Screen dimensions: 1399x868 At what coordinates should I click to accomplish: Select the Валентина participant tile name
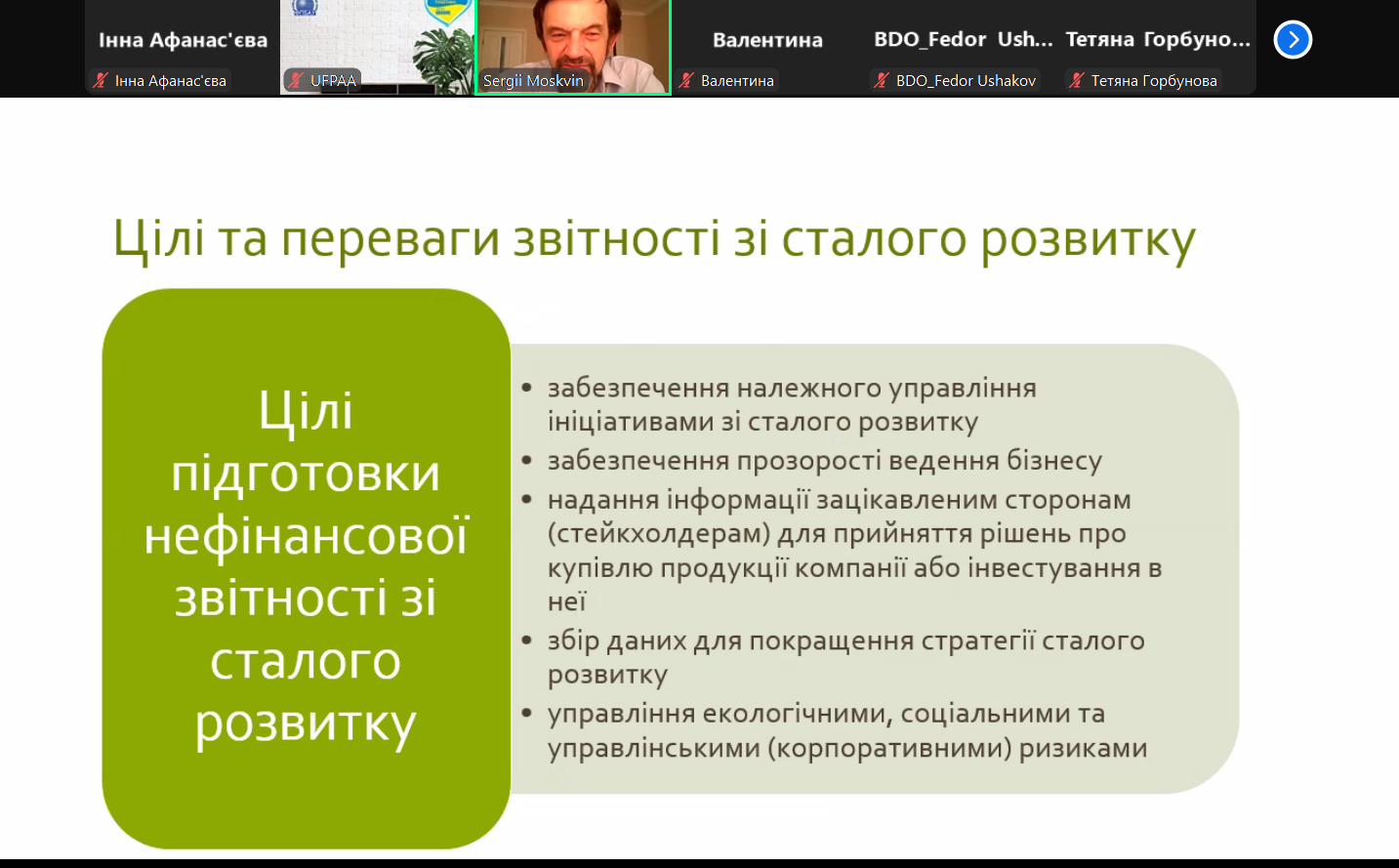[x=767, y=40]
